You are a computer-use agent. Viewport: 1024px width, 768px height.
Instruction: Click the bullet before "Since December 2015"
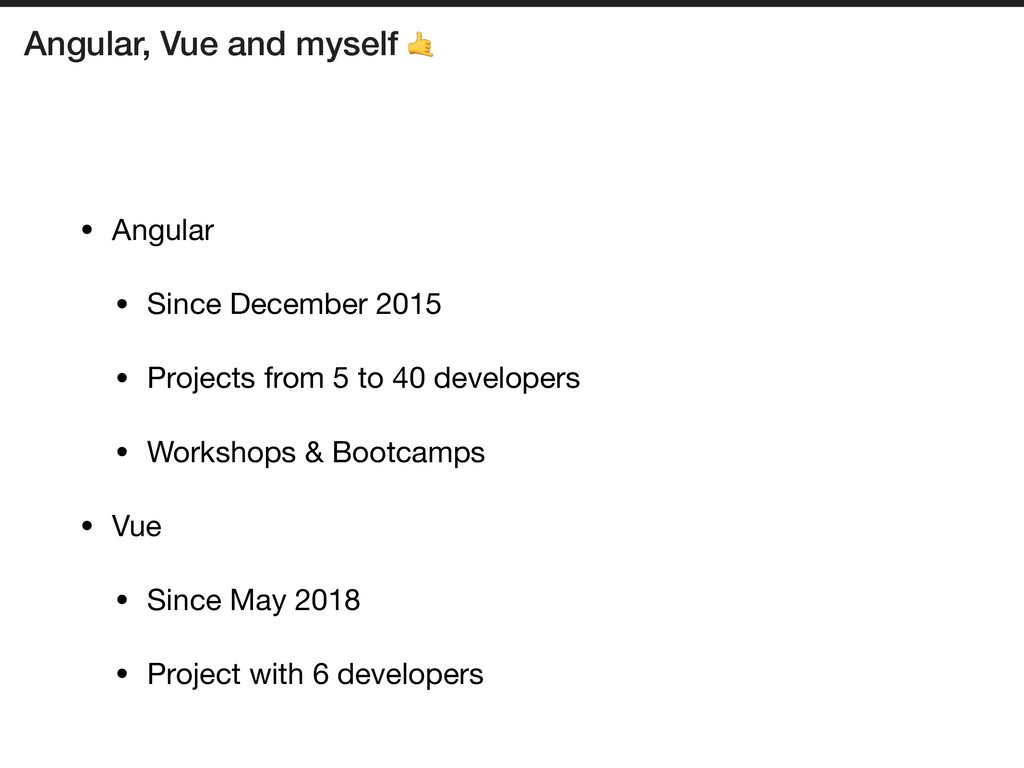(x=122, y=304)
